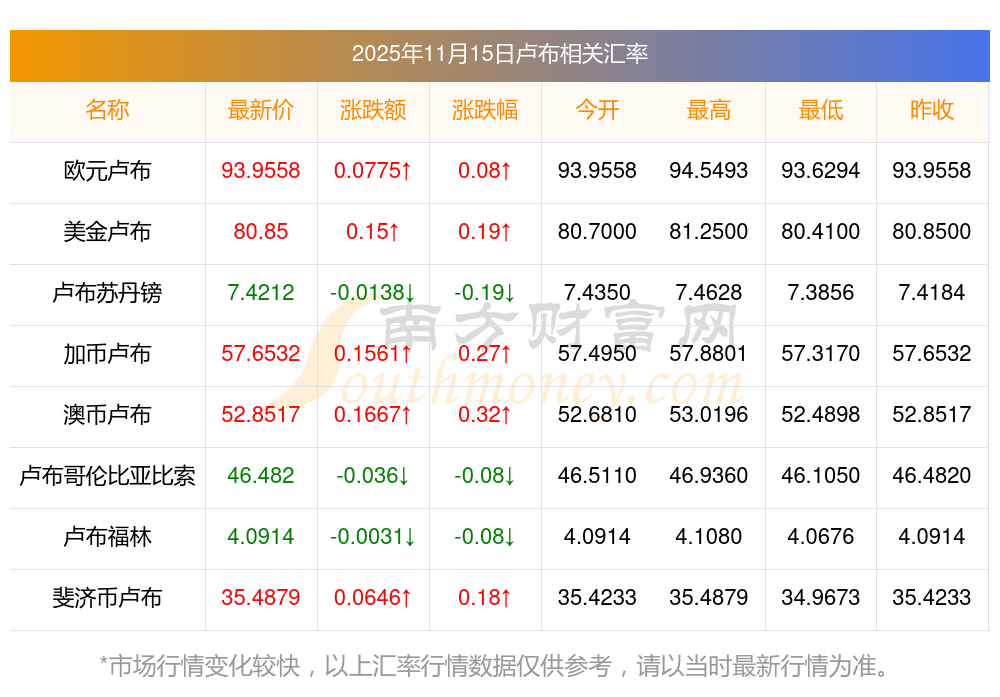Click the change percent 0.18↑
Viewport: 1000px width, 697px height.
click(x=485, y=598)
